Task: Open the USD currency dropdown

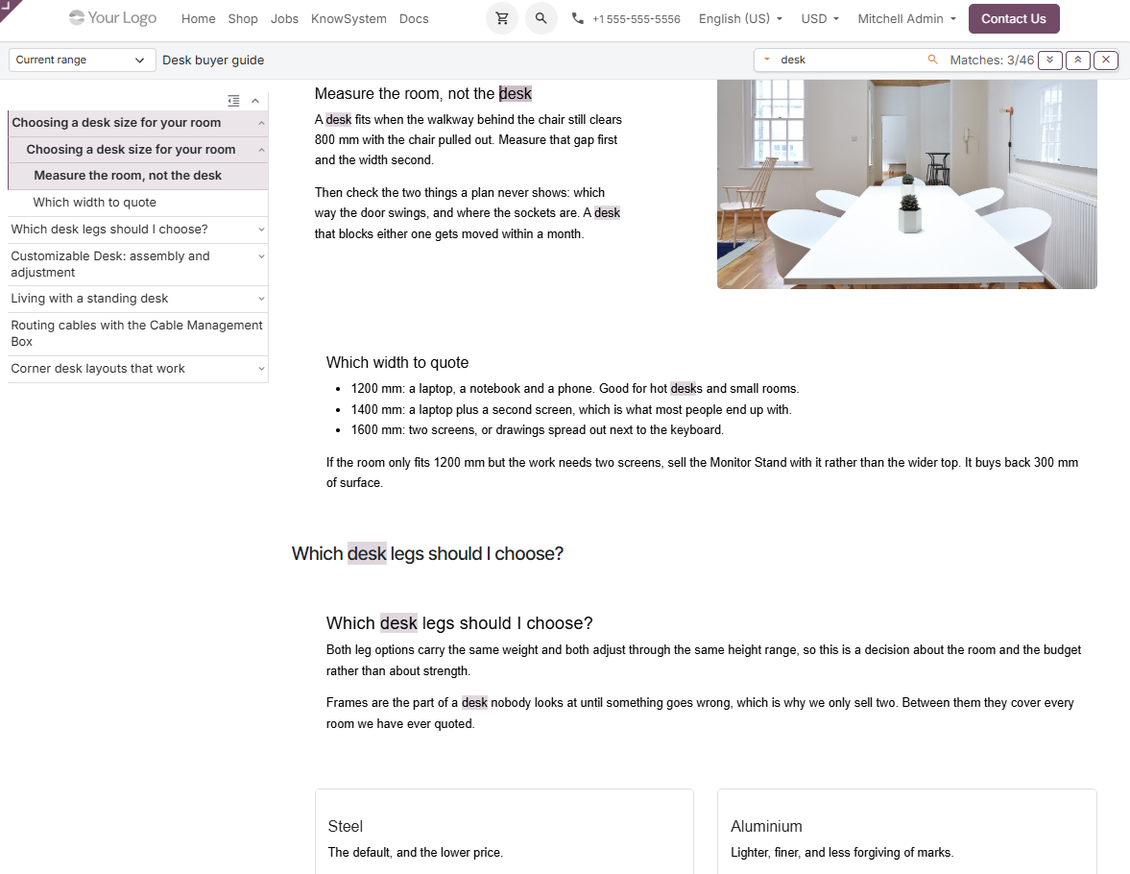Action: pyautogui.click(x=820, y=19)
